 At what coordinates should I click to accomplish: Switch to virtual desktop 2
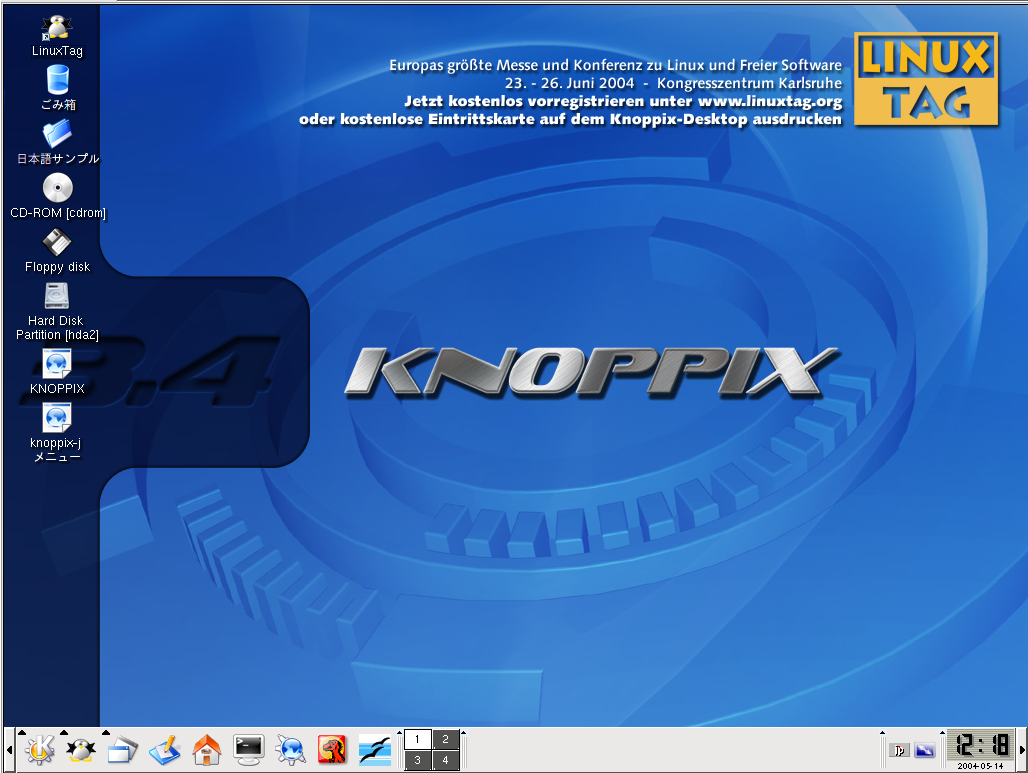coord(445,739)
